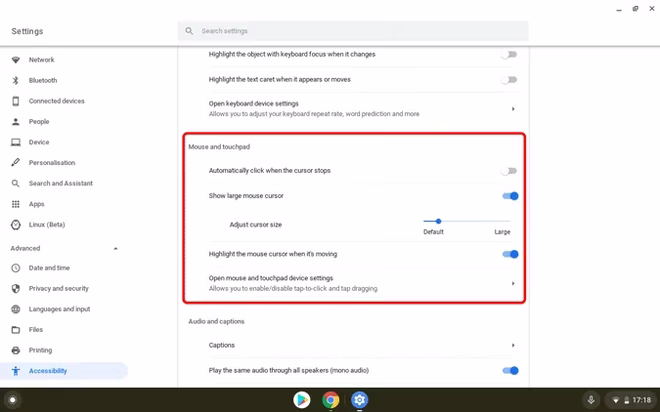The image size is (660, 412).
Task: Click the Privacy and security shield icon
Action: pos(16,289)
